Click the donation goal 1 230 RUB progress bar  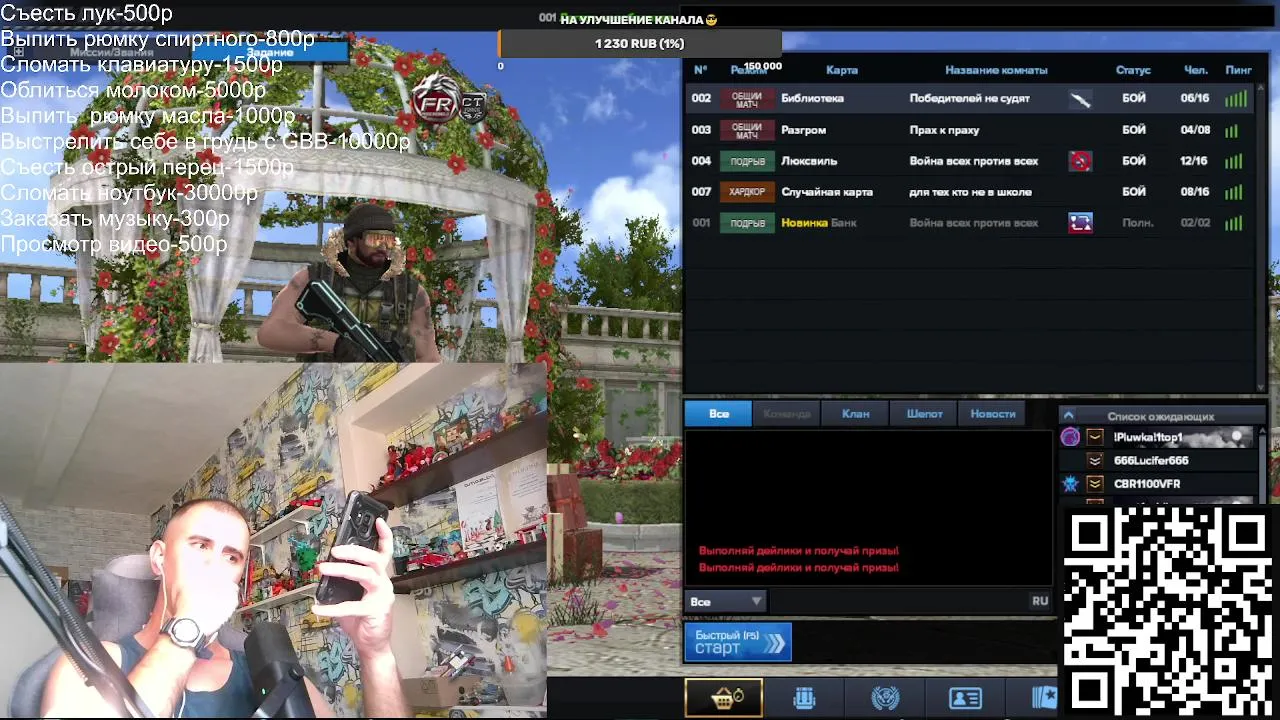[640, 44]
